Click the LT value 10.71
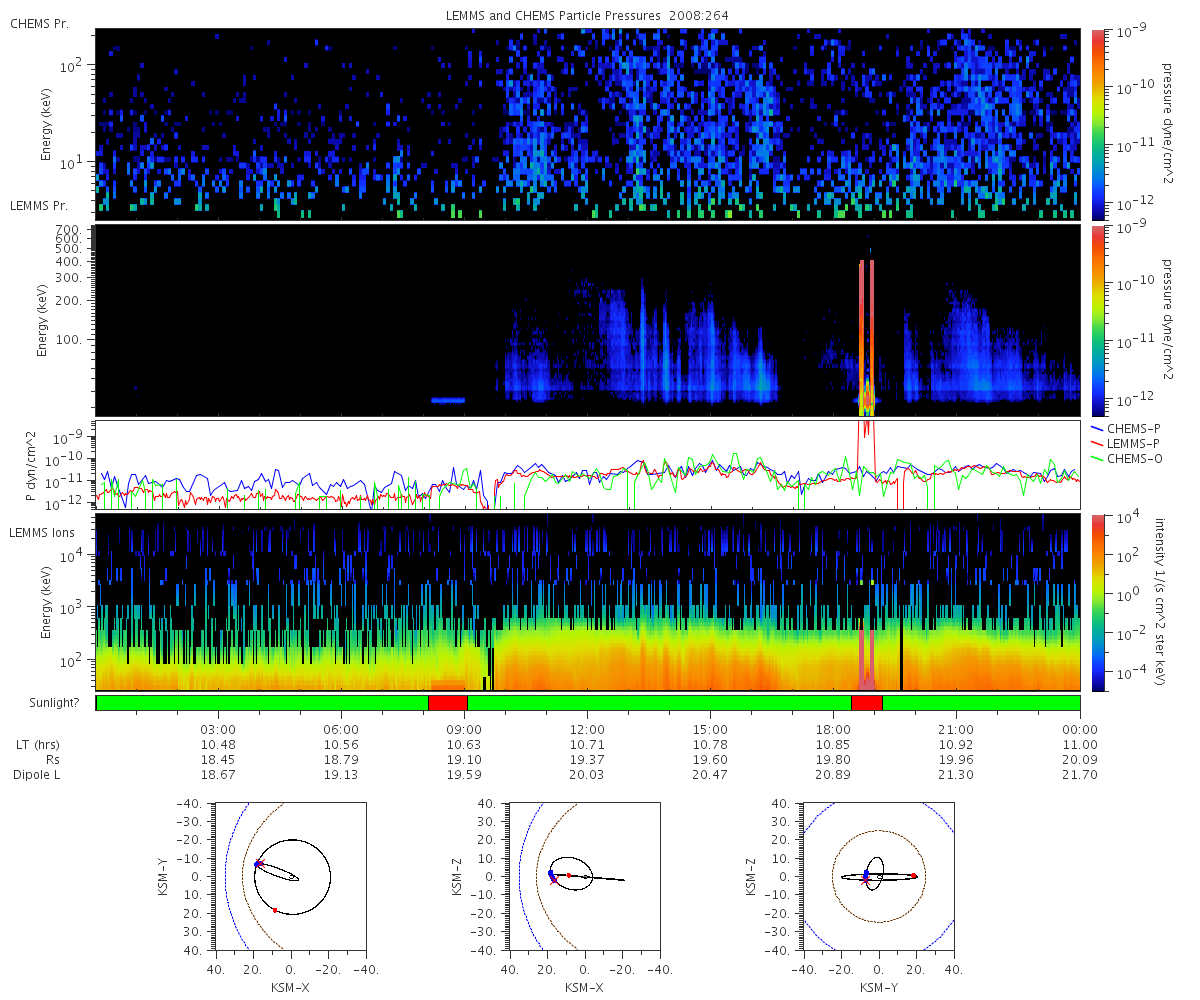 coord(587,745)
